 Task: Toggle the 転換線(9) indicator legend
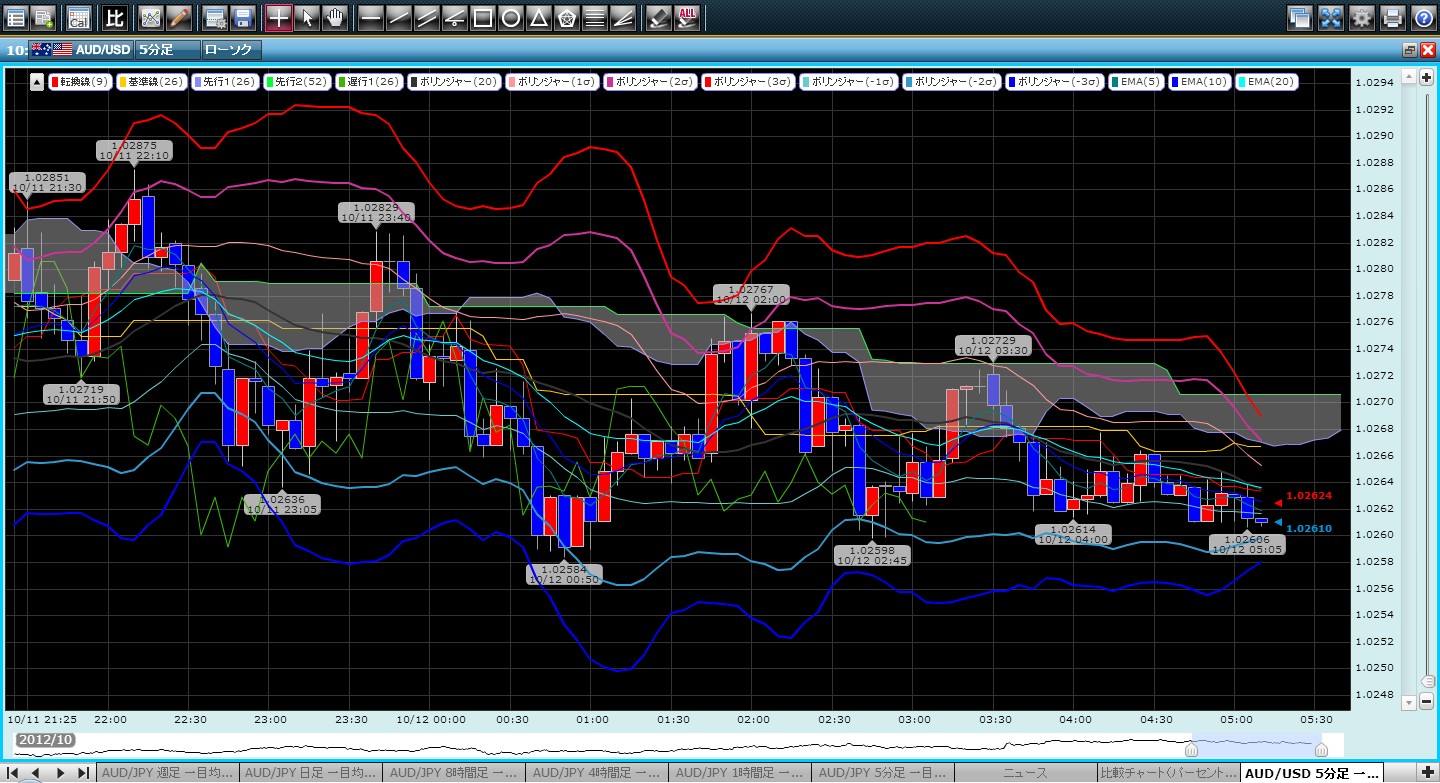pyautogui.click(x=81, y=82)
